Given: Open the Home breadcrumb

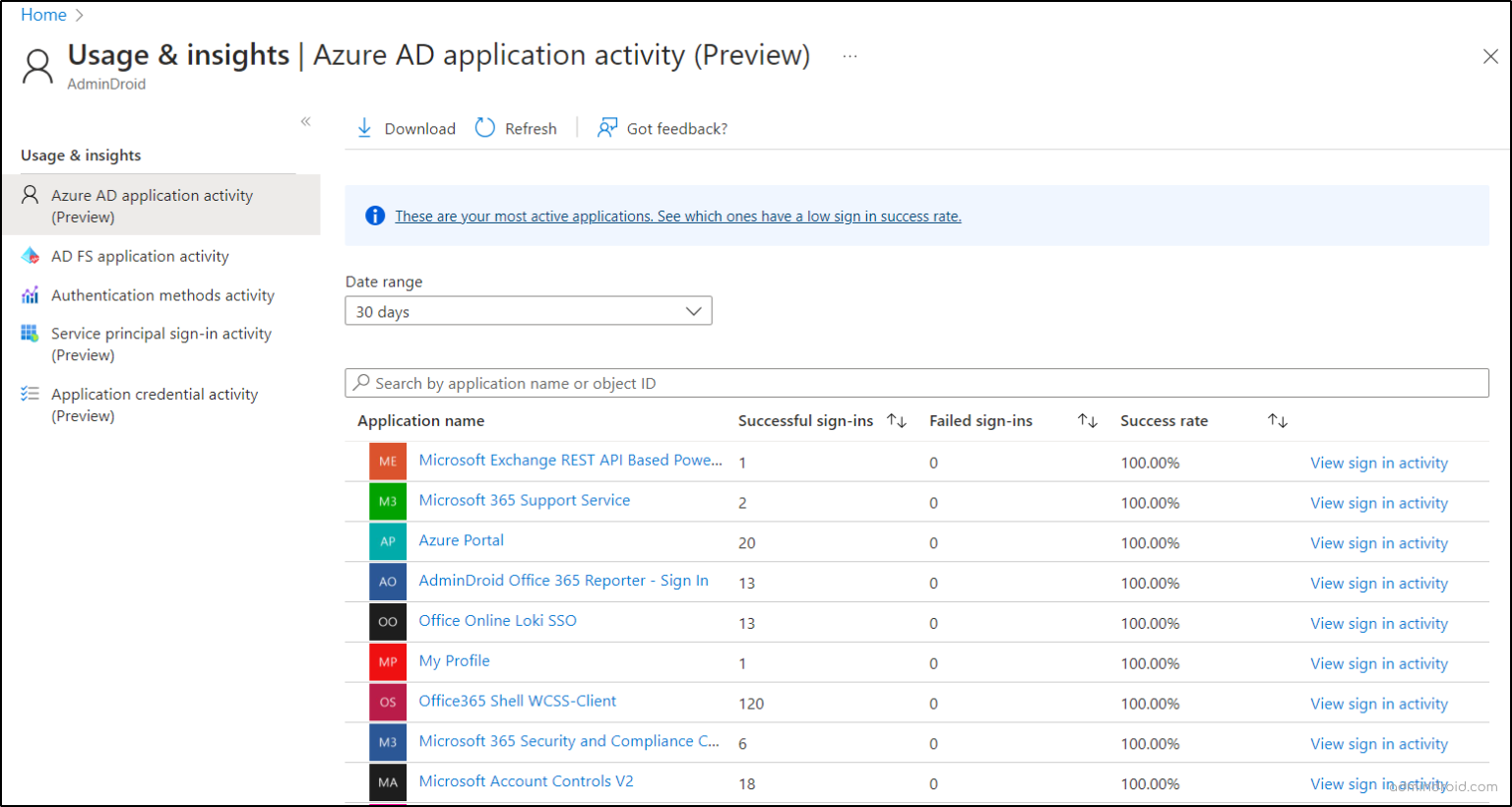Looking at the screenshot, I should pyautogui.click(x=43, y=15).
